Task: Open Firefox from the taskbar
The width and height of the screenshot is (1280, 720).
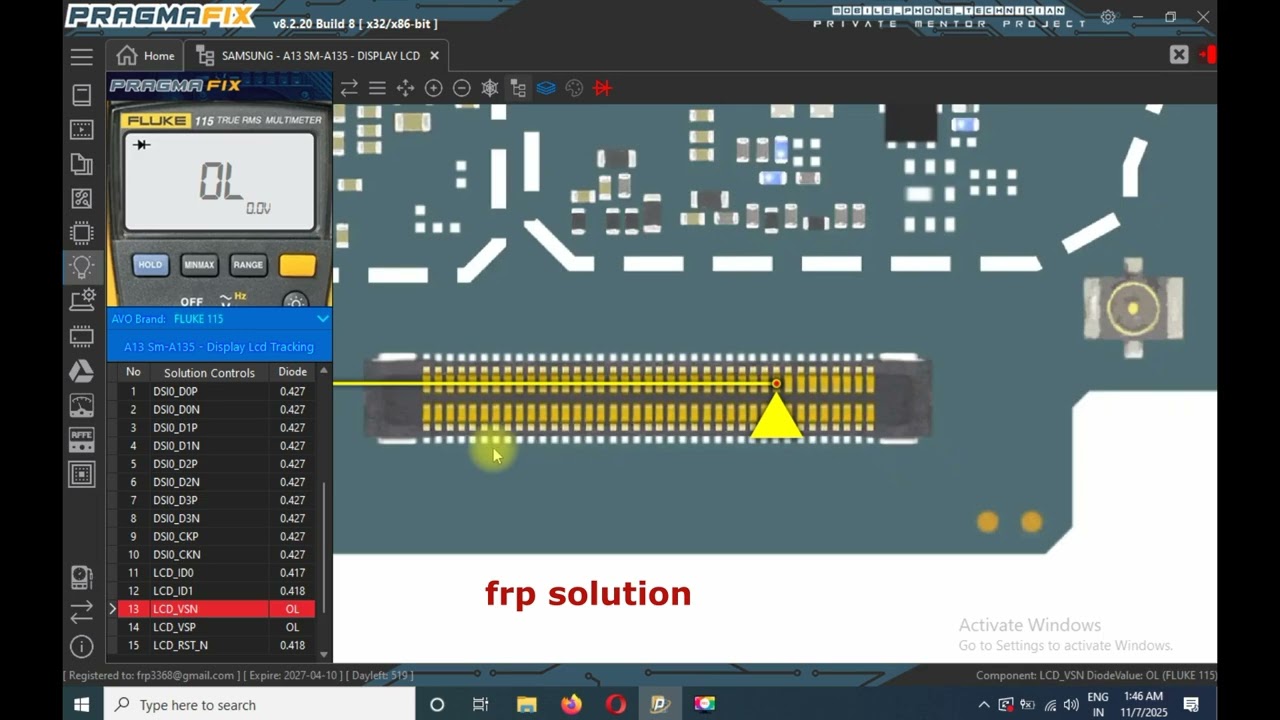Action: (571, 705)
